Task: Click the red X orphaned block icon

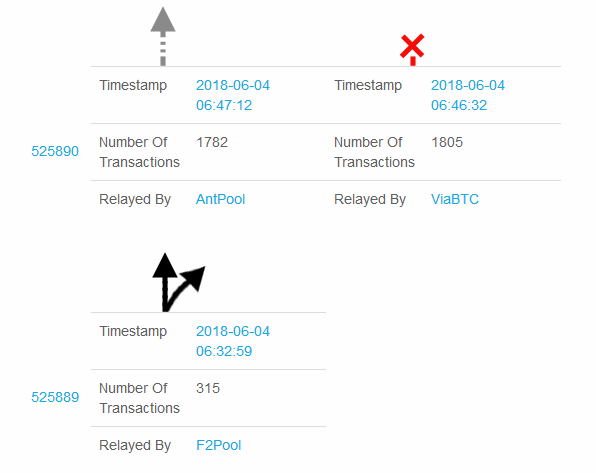Action: click(x=412, y=49)
